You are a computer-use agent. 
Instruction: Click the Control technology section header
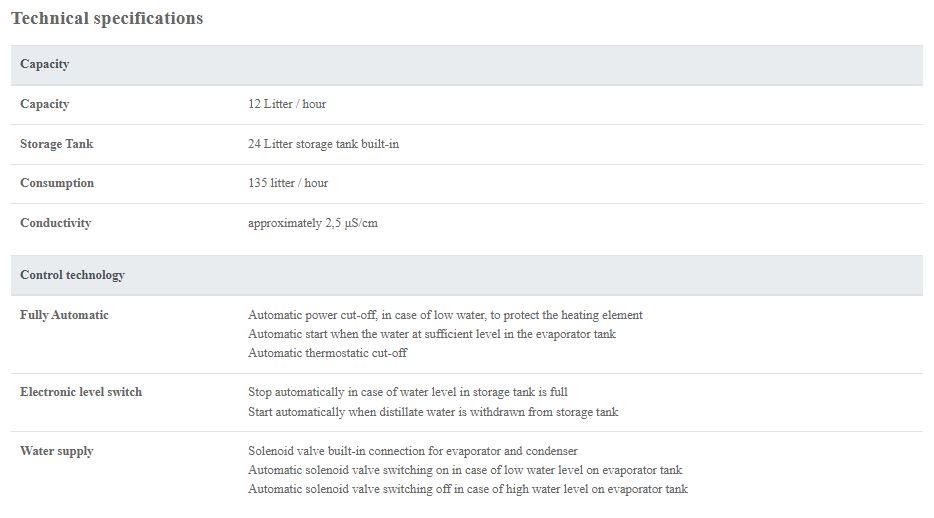[x=72, y=275]
